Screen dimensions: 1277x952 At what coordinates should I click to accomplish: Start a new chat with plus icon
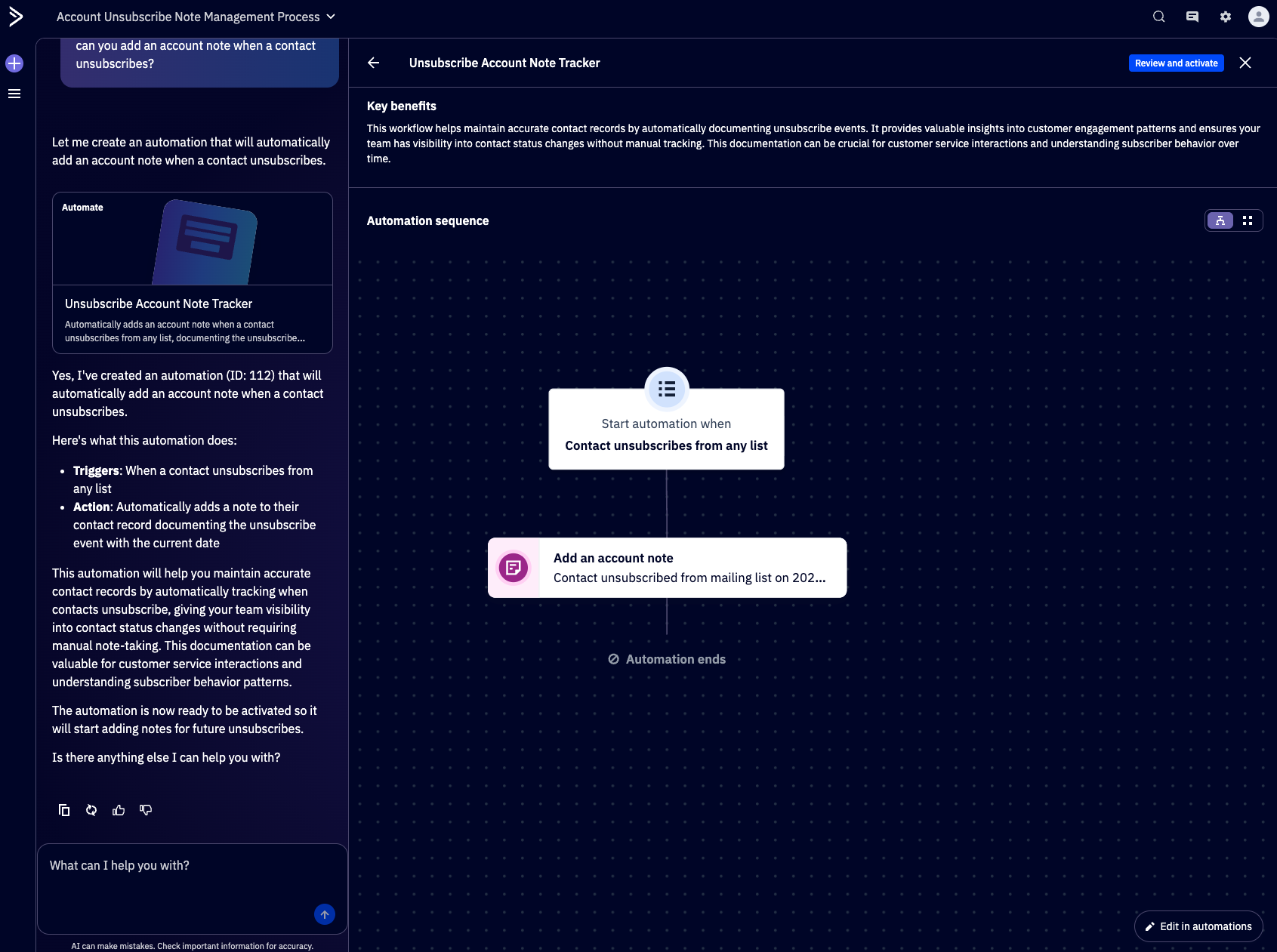14,63
